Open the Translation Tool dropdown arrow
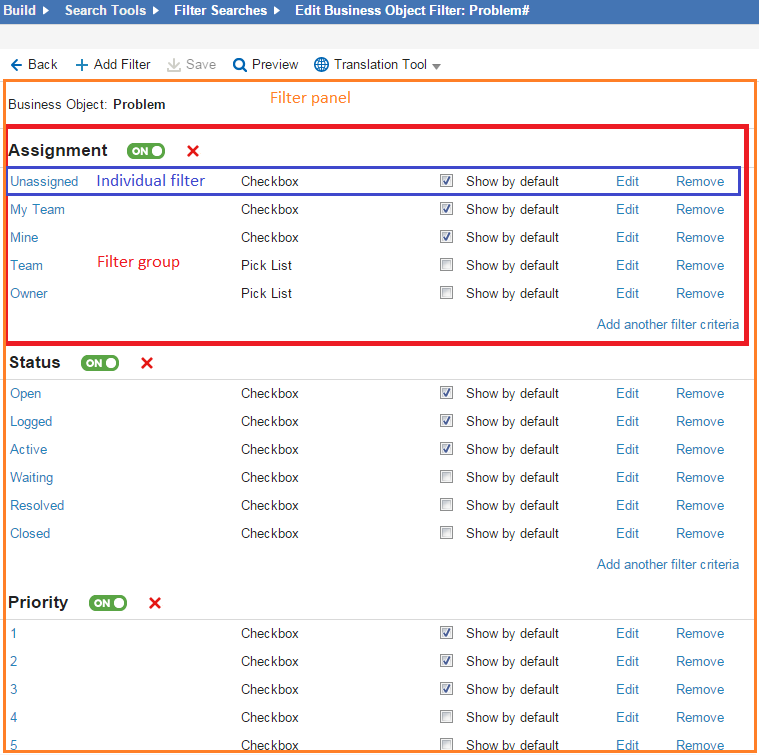This screenshot has height=755, width=759. tap(436, 66)
